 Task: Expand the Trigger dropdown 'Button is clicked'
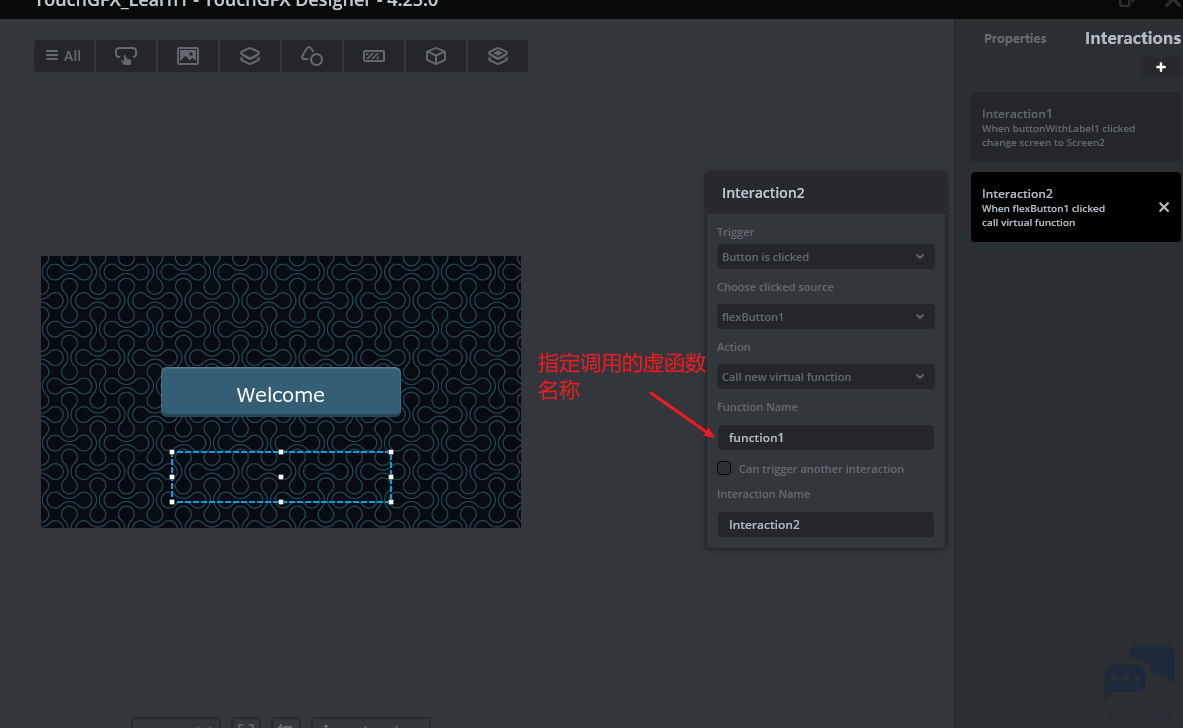click(825, 257)
